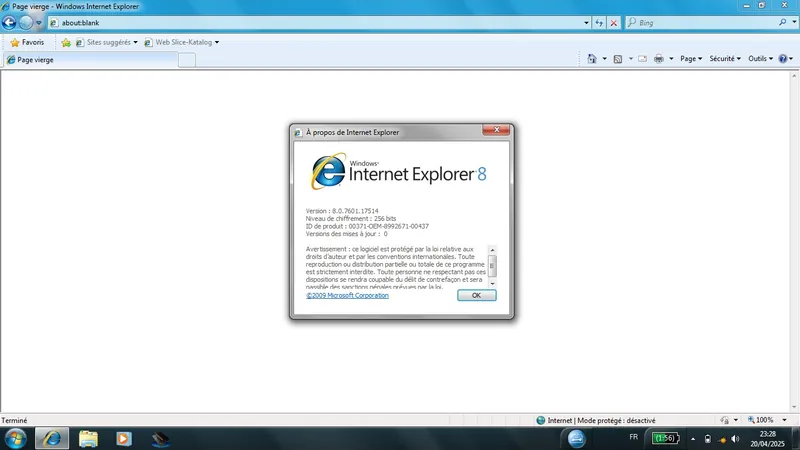This screenshot has width=800, height=450.
Task: Go back with the Back arrow button
Action: tap(9, 22)
